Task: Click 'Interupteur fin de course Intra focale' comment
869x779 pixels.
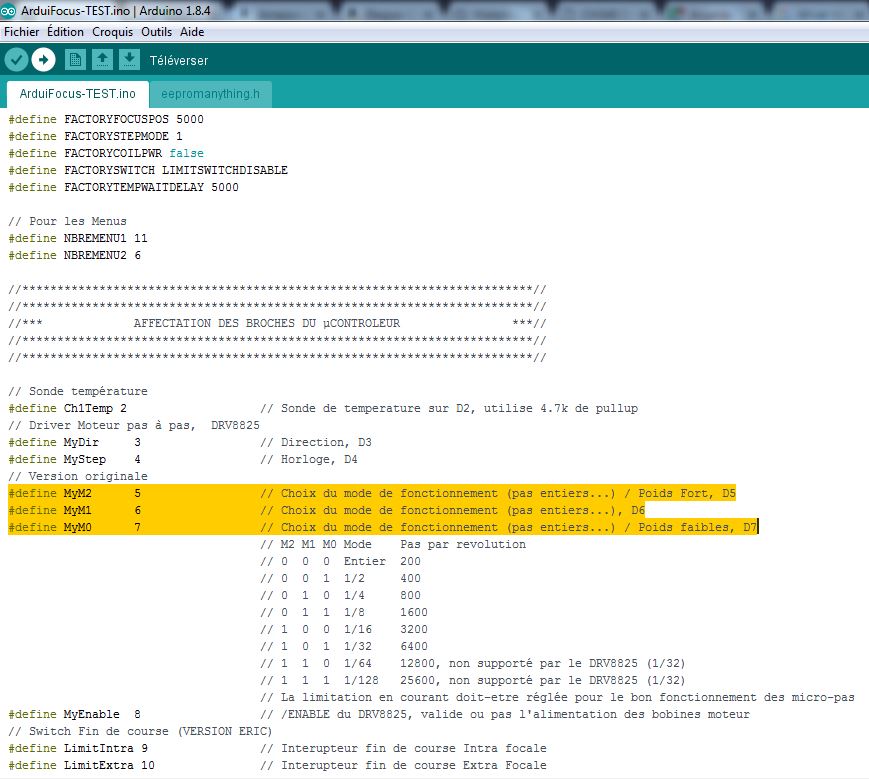Action: [403, 749]
